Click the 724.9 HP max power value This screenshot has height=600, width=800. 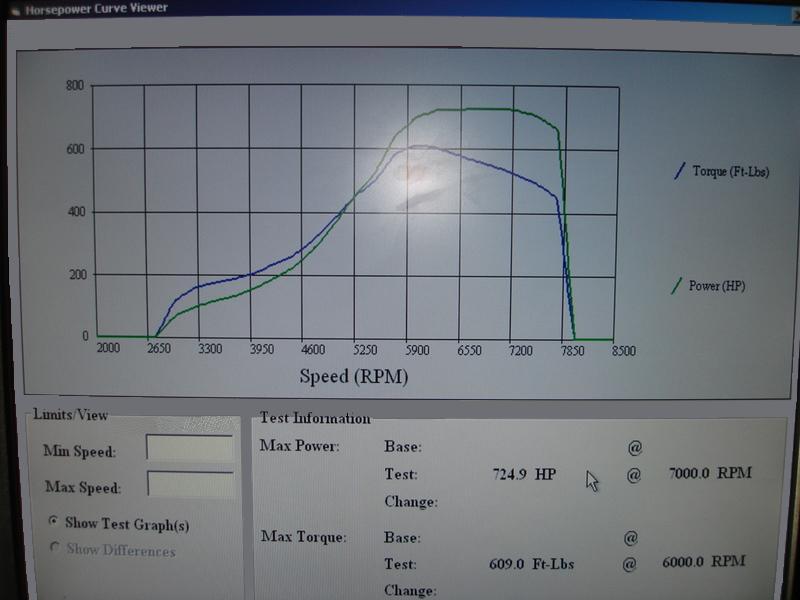pos(524,473)
